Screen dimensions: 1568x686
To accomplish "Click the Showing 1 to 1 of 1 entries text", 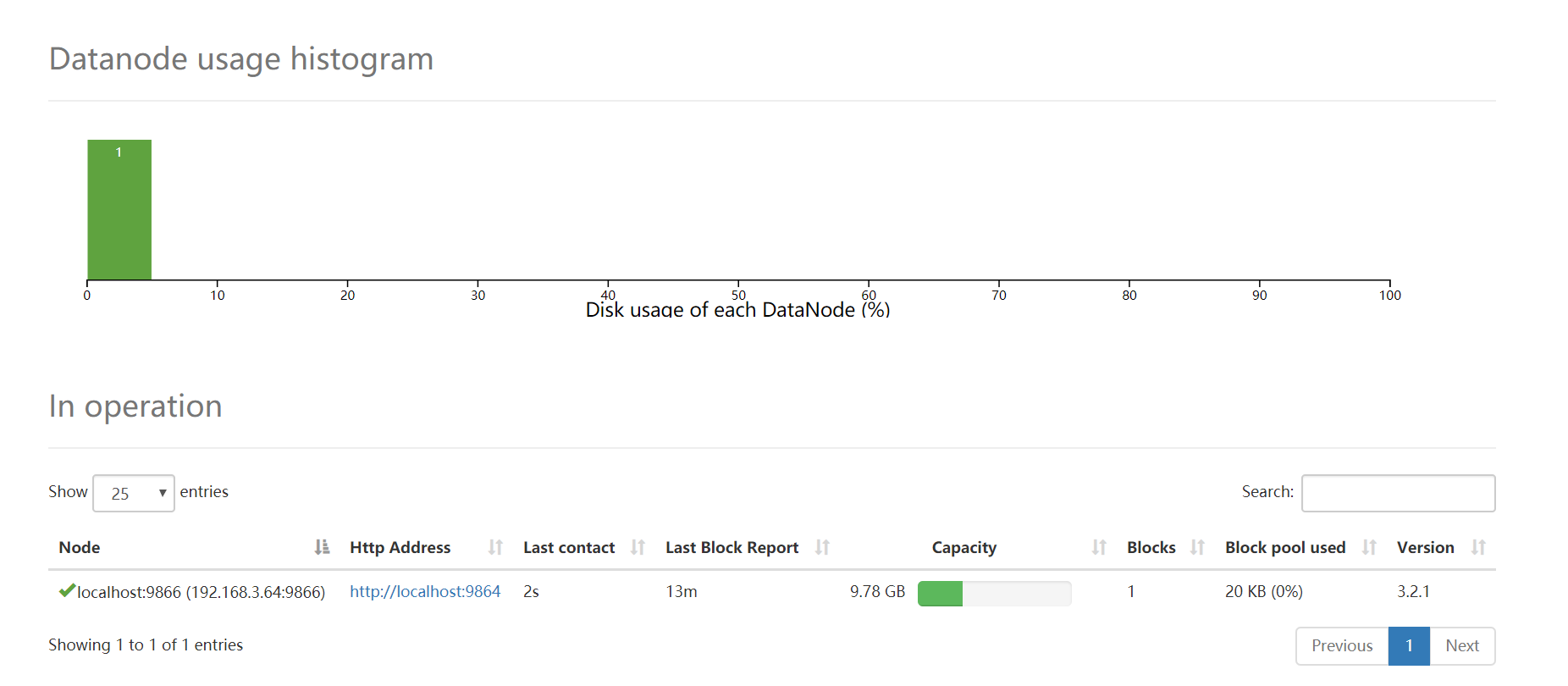I will [x=146, y=645].
